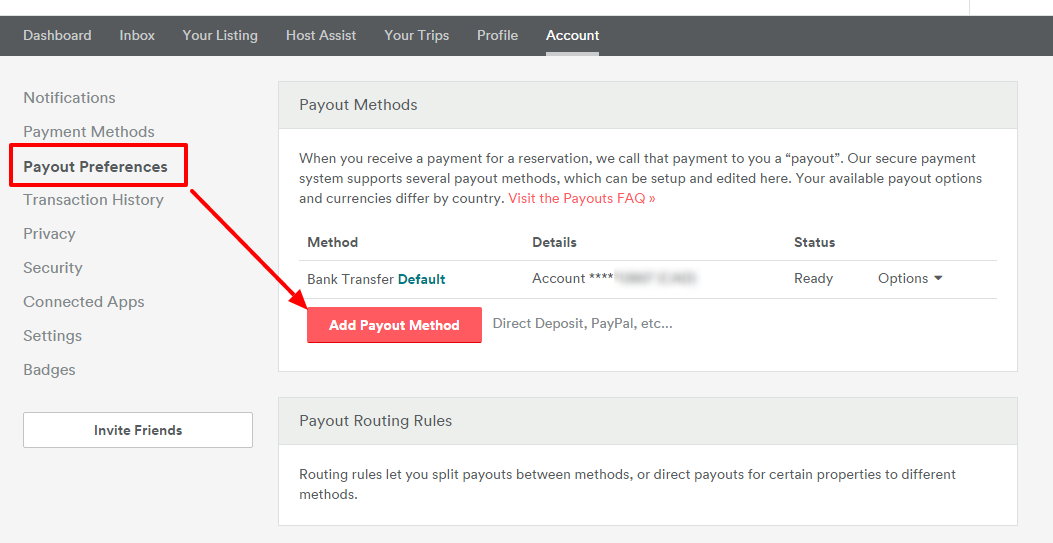
Task: Open the Your Listing tab
Action: coord(220,35)
